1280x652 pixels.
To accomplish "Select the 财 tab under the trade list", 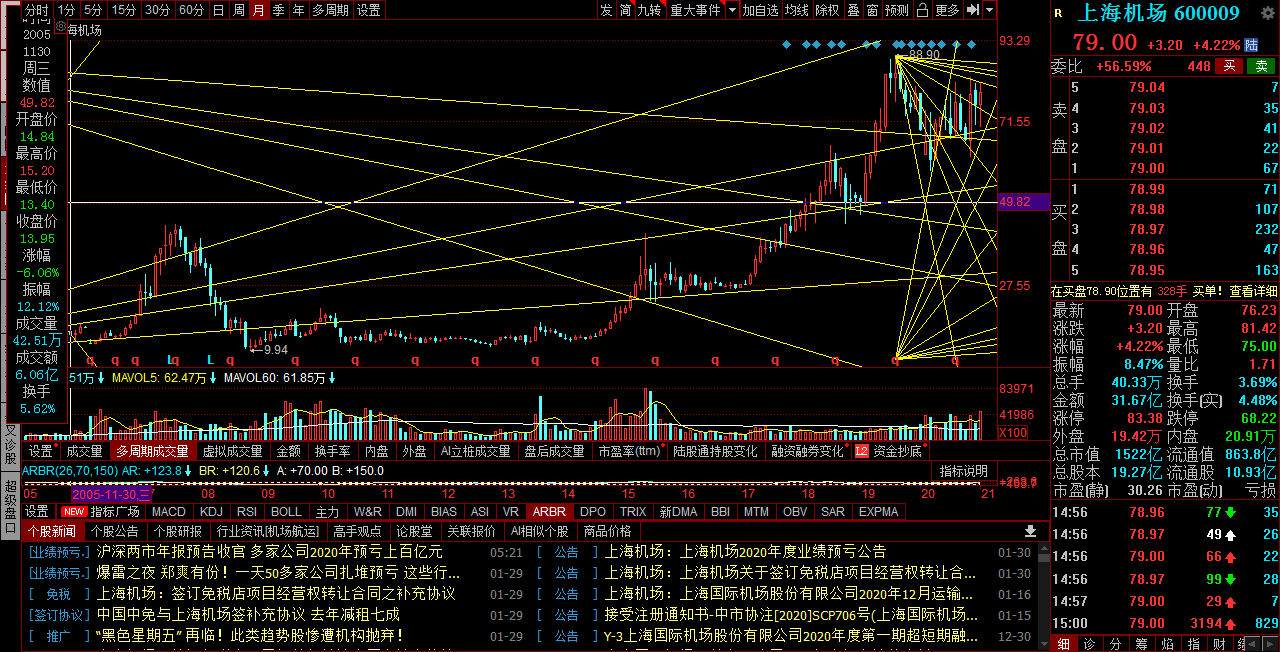I will (1219, 643).
